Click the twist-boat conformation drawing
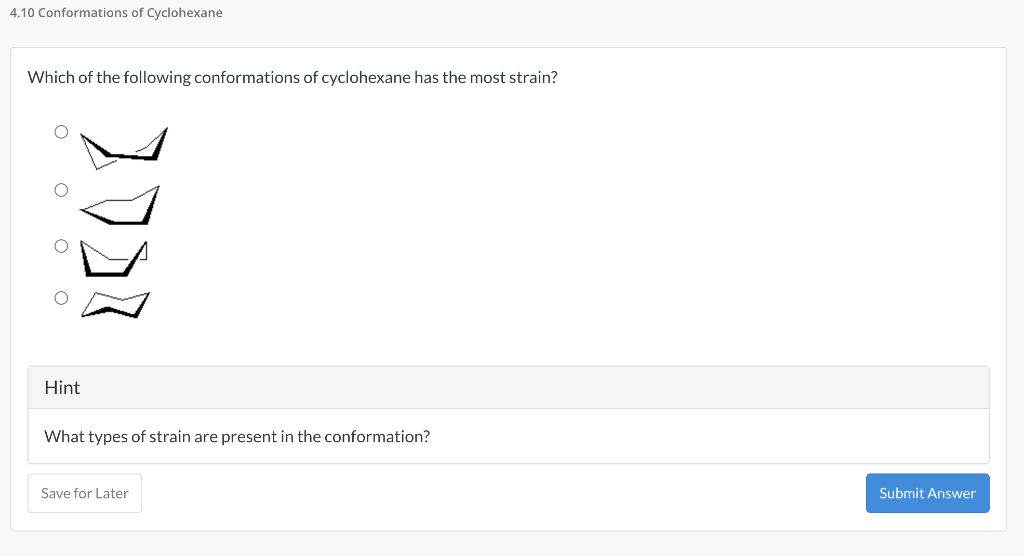Image resolution: width=1024 pixels, height=556 pixels. [x=124, y=146]
